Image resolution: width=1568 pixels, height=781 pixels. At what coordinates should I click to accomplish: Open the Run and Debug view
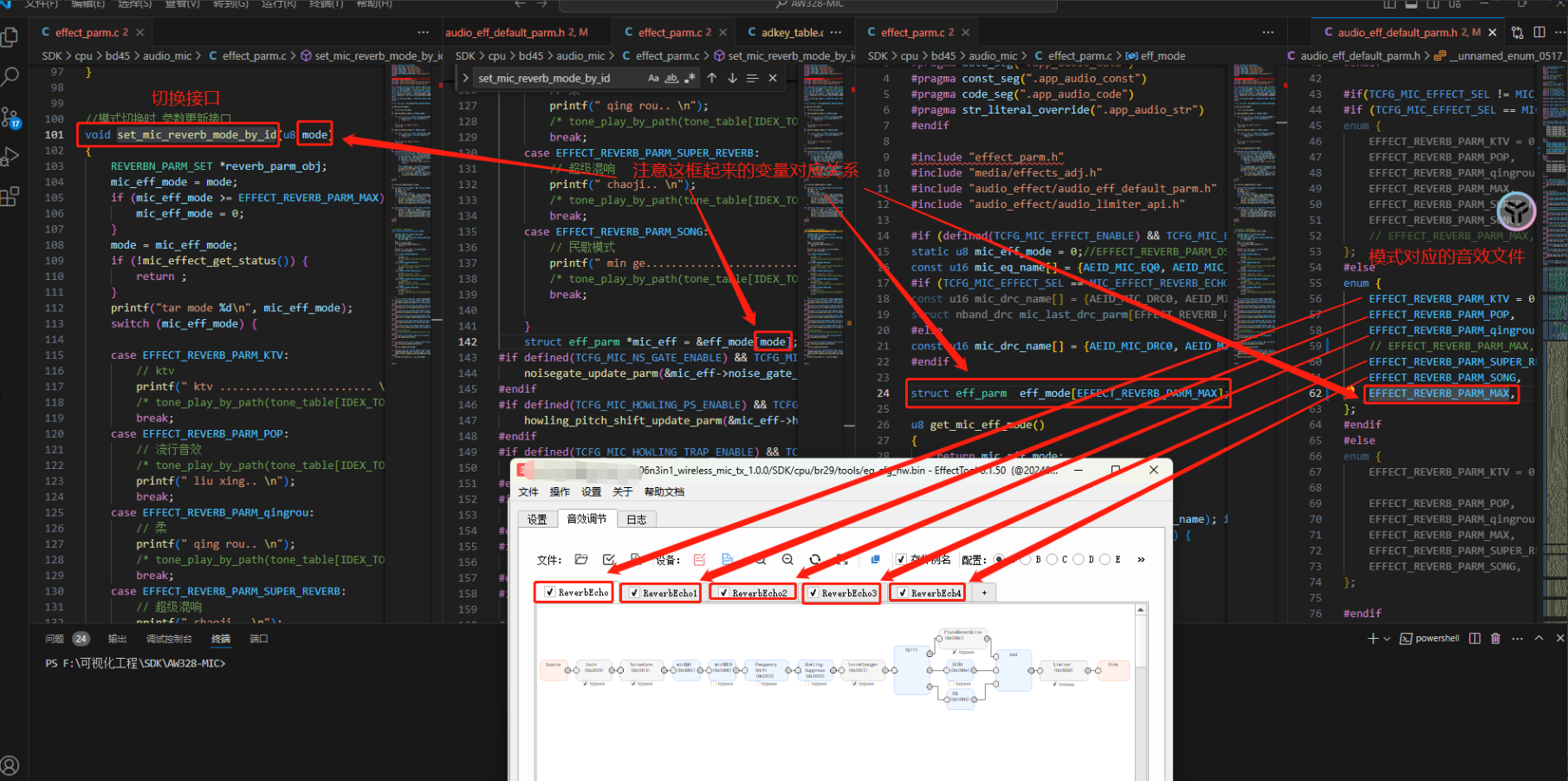click(x=10, y=157)
